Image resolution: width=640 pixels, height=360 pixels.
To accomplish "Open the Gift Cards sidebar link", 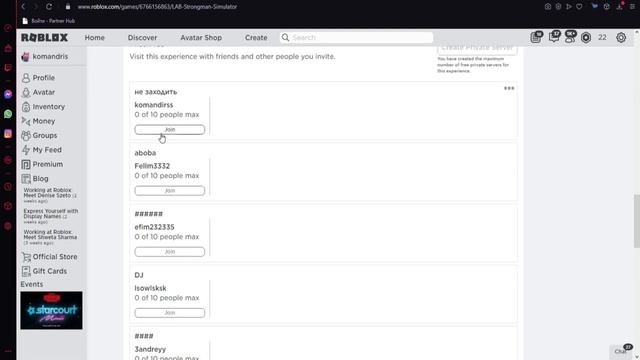I will coord(44,271).
